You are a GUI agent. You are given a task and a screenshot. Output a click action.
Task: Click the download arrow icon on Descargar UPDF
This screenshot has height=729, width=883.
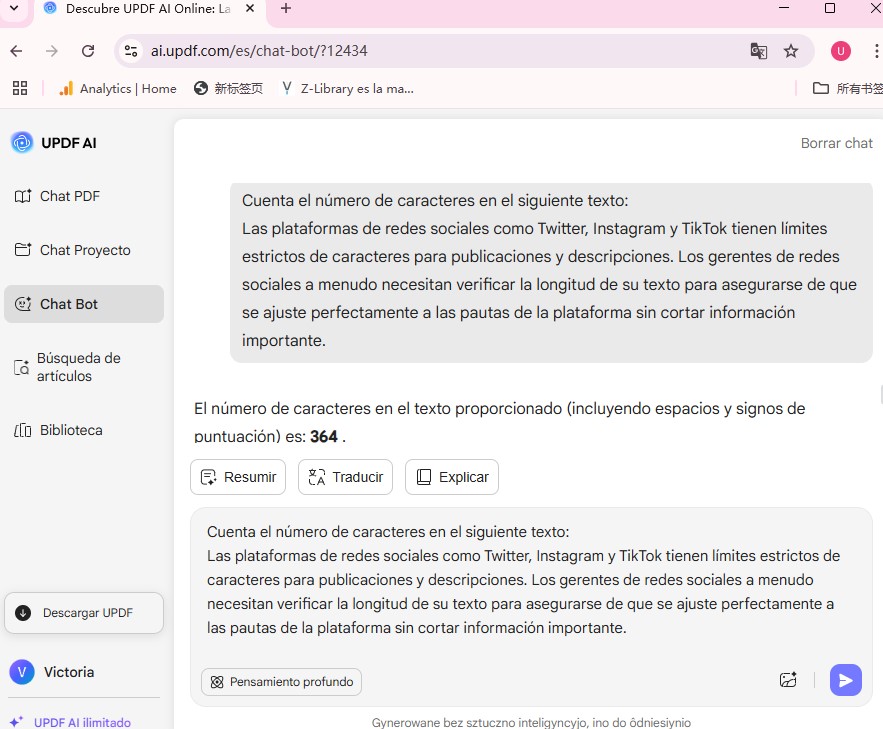click(23, 612)
